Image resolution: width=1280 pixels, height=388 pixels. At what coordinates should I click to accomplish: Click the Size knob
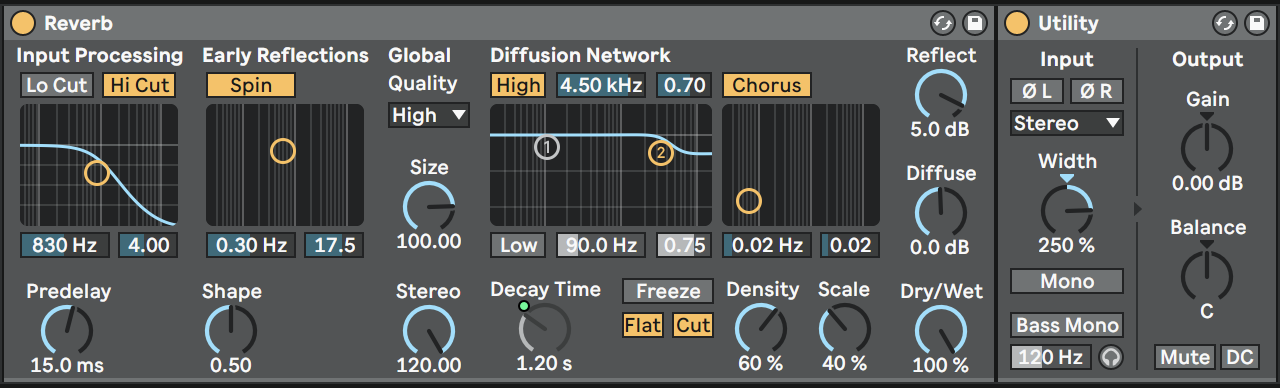[429, 205]
